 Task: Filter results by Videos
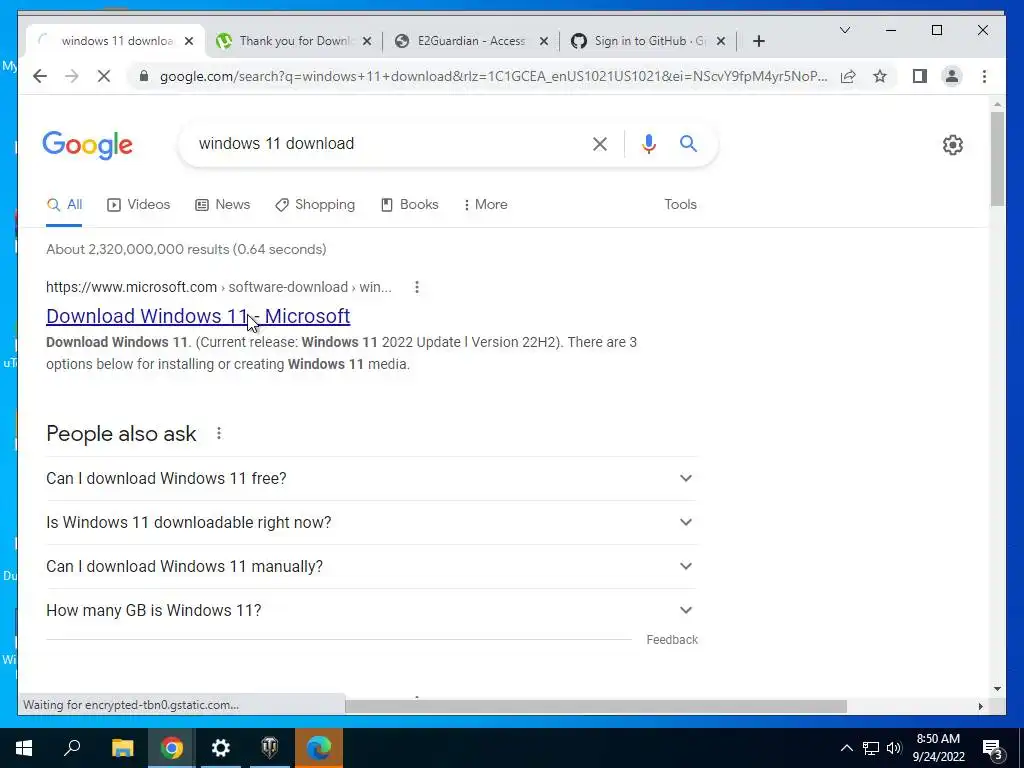pos(138,204)
